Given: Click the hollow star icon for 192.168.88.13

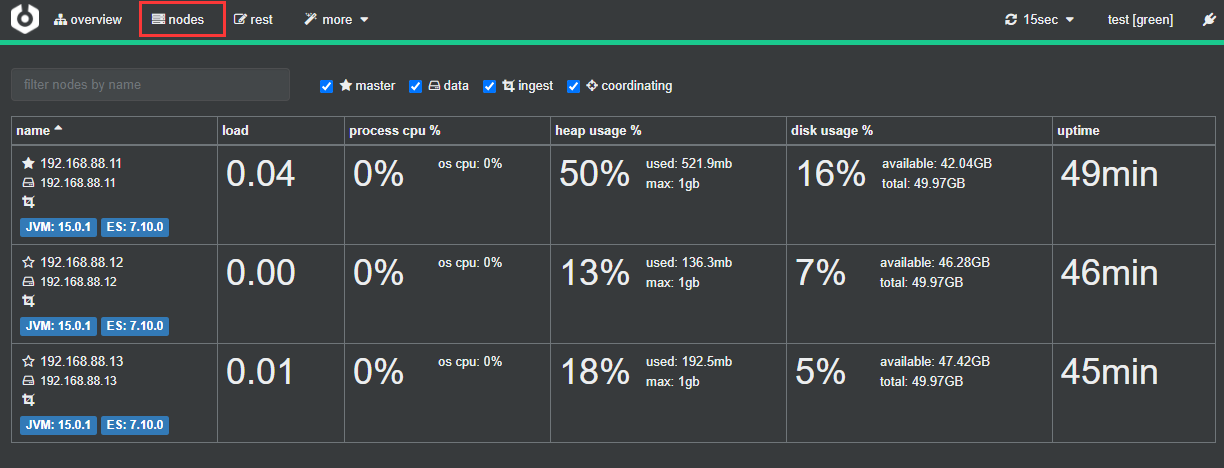Looking at the screenshot, I should tap(28, 361).
